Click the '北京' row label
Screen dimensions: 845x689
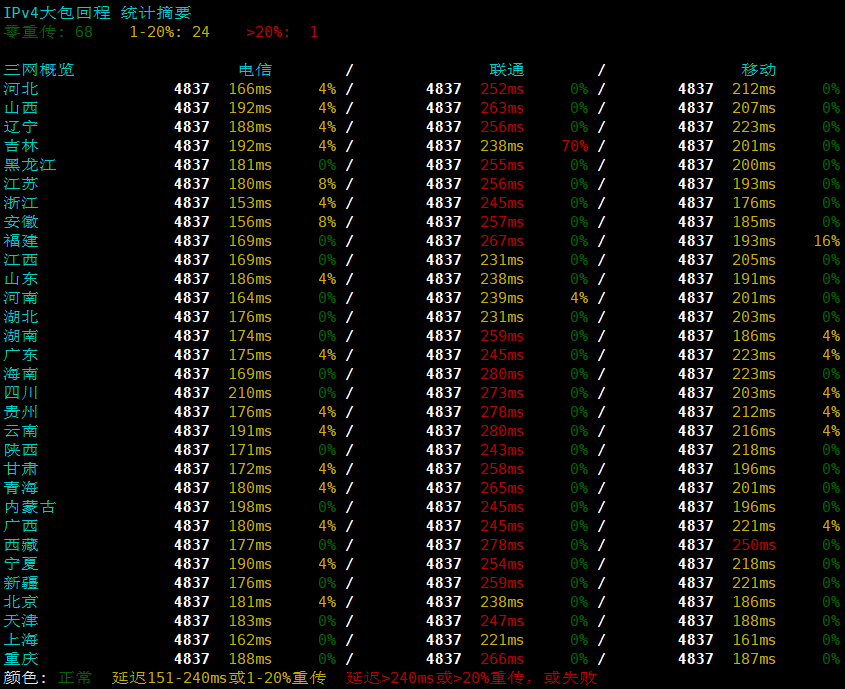21,602
